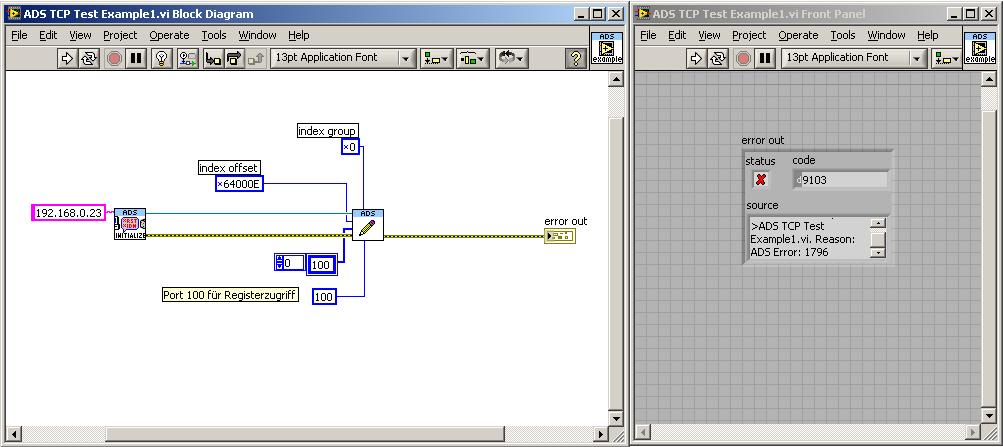Toggle retain wire values button

pos(188,59)
